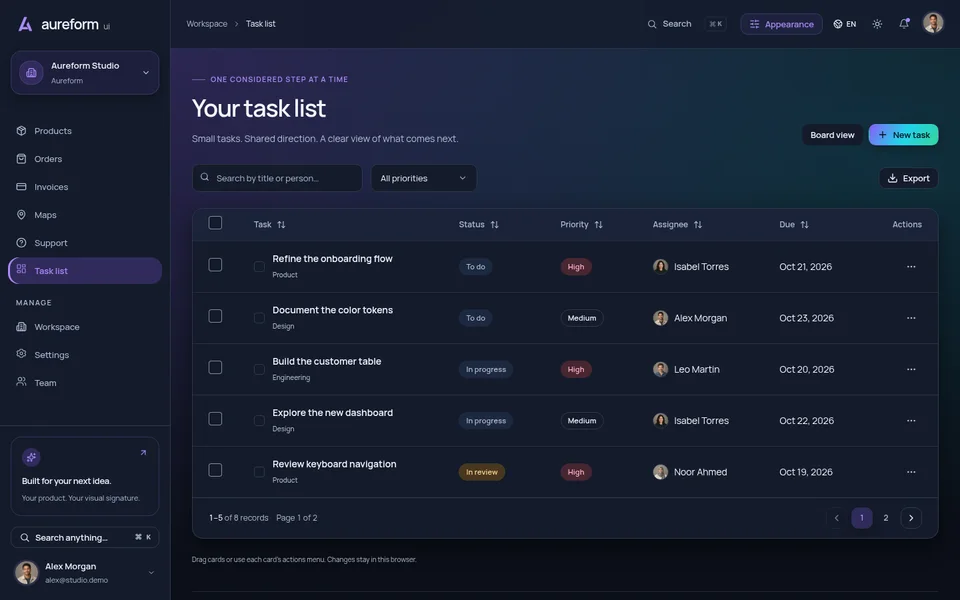Sort by the Task column arrows
Screen dimensions: 960x600
[281, 225]
